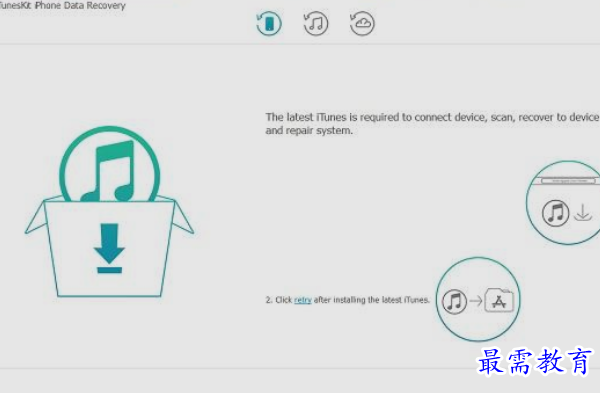Select Recover from iOS device mode icon
This screenshot has height=393, width=600.
point(269,23)
